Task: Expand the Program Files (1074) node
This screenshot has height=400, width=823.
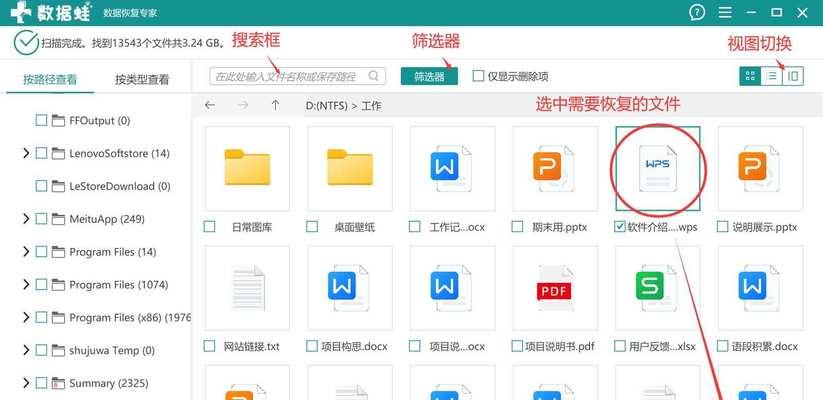Action: tap(25, 285)
